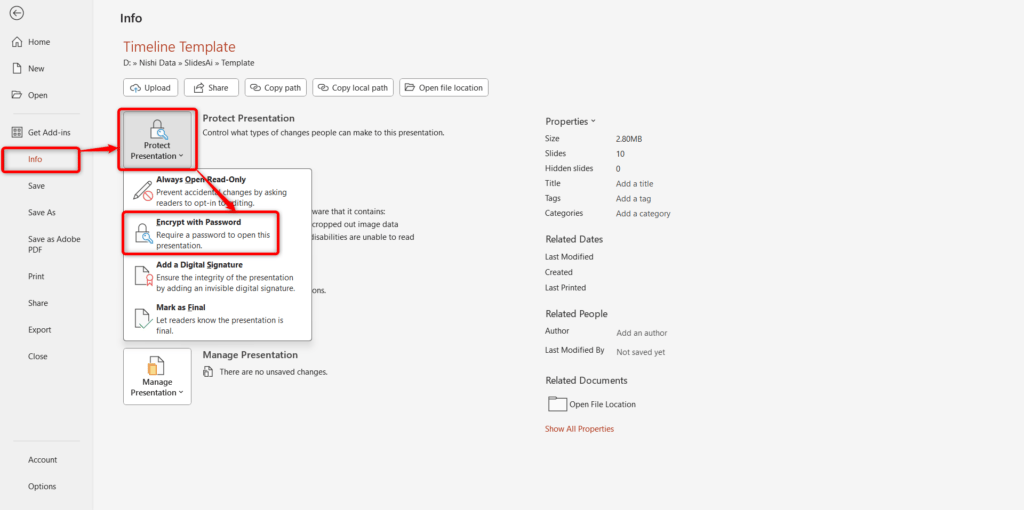Click 'There are no unsaved changes' text
The height and width of the screenshot is (510, 1024).
point(273,372)
